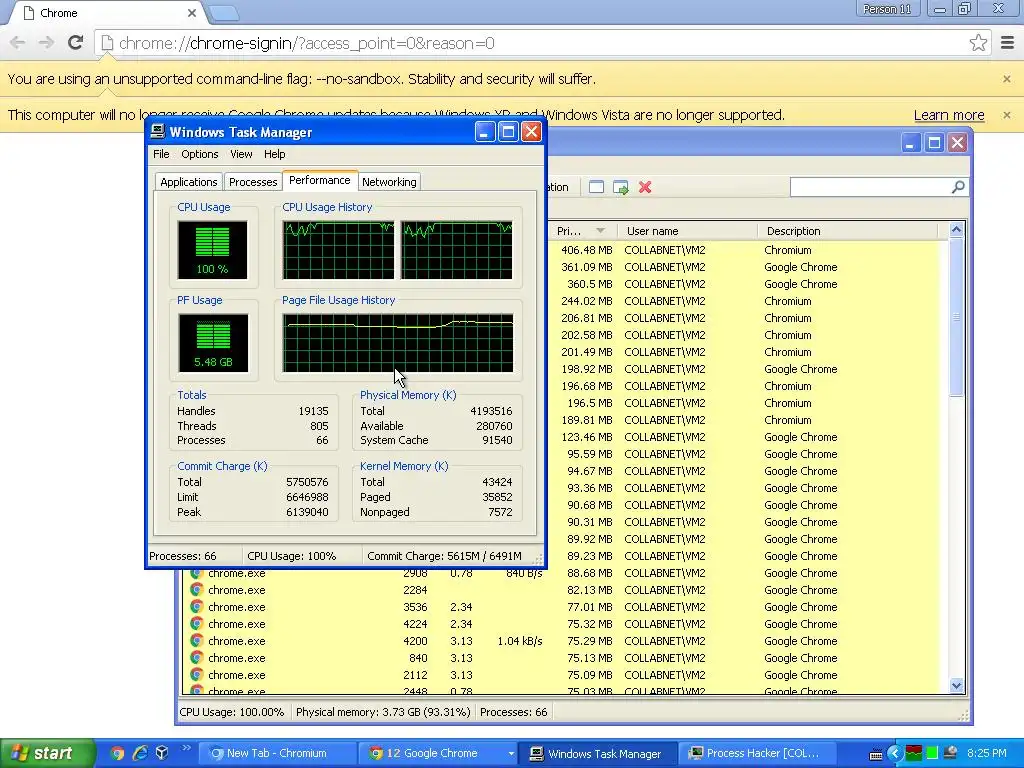Follow the Learn more link
The width and height of the screenshot is (1024, 768).
click(x=949, y=116)
